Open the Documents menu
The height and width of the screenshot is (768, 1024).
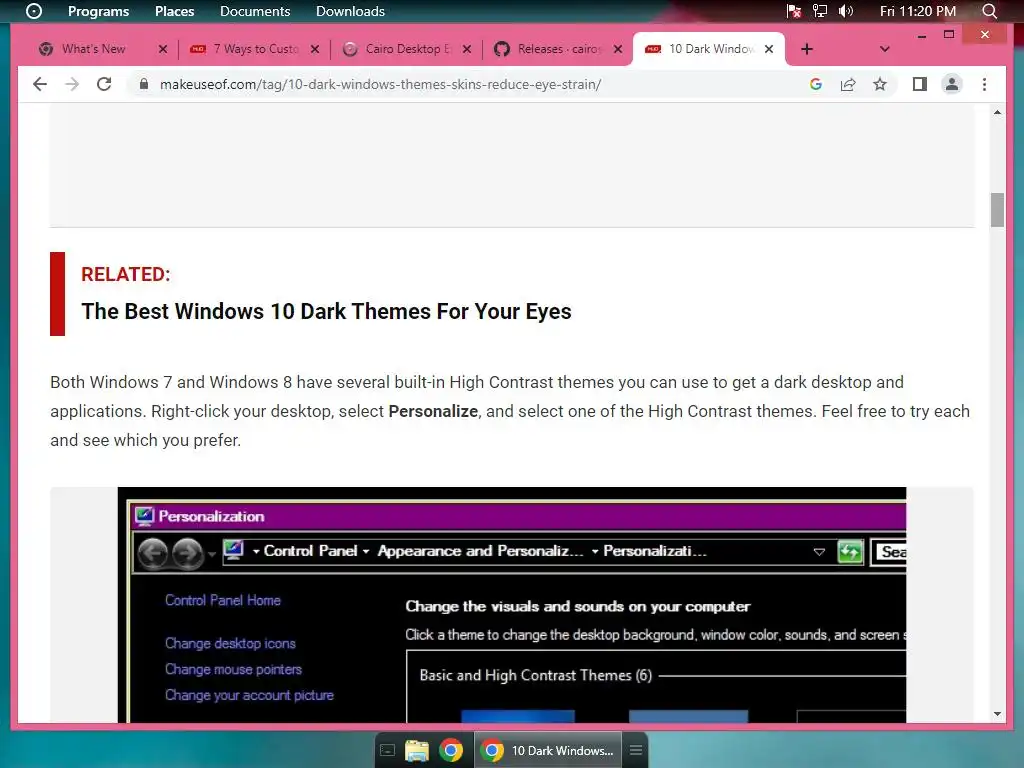255,11
